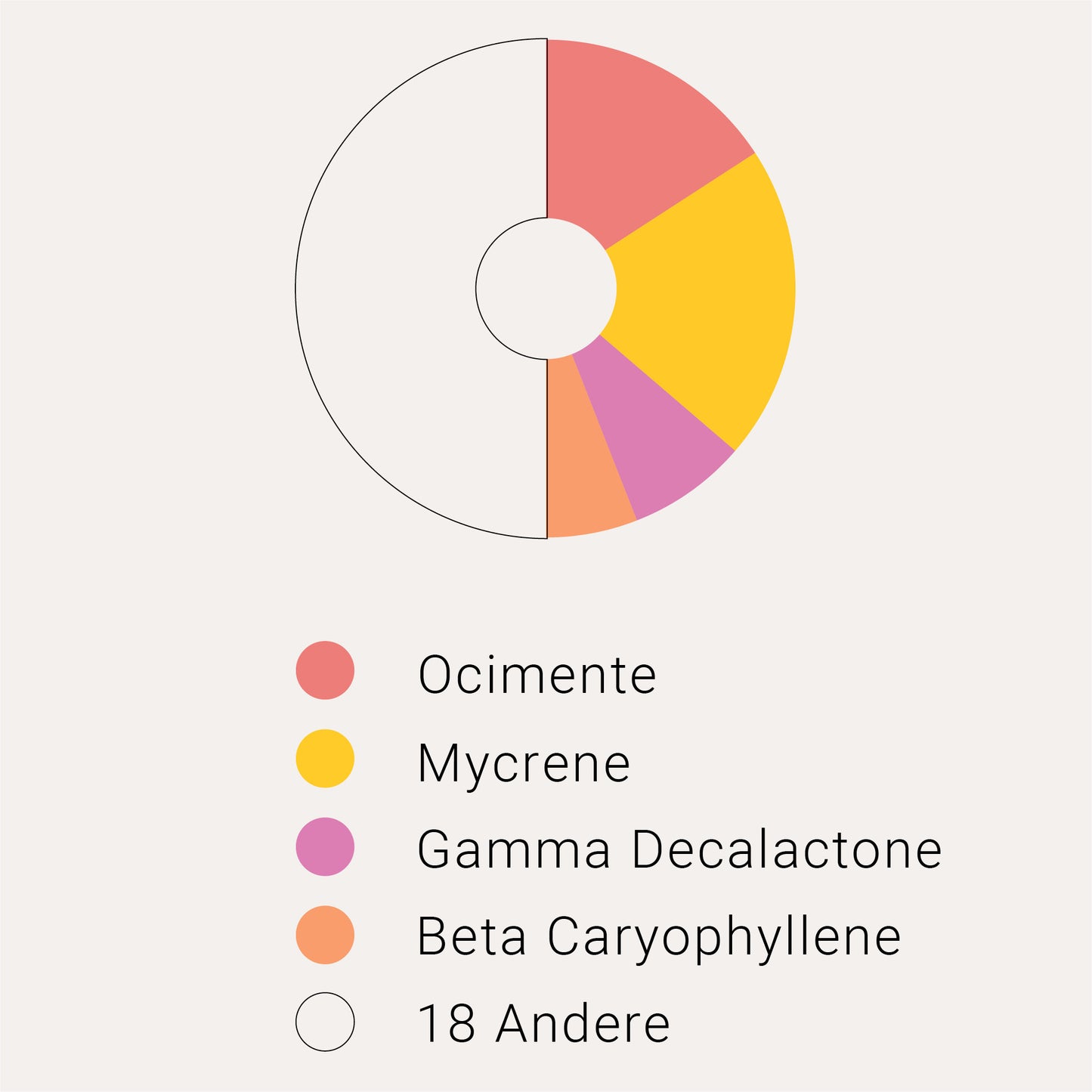Select the word 'Caryophyllene' in the legend
Screen dimensions: 1092x1092
click(x=724, y=938)
